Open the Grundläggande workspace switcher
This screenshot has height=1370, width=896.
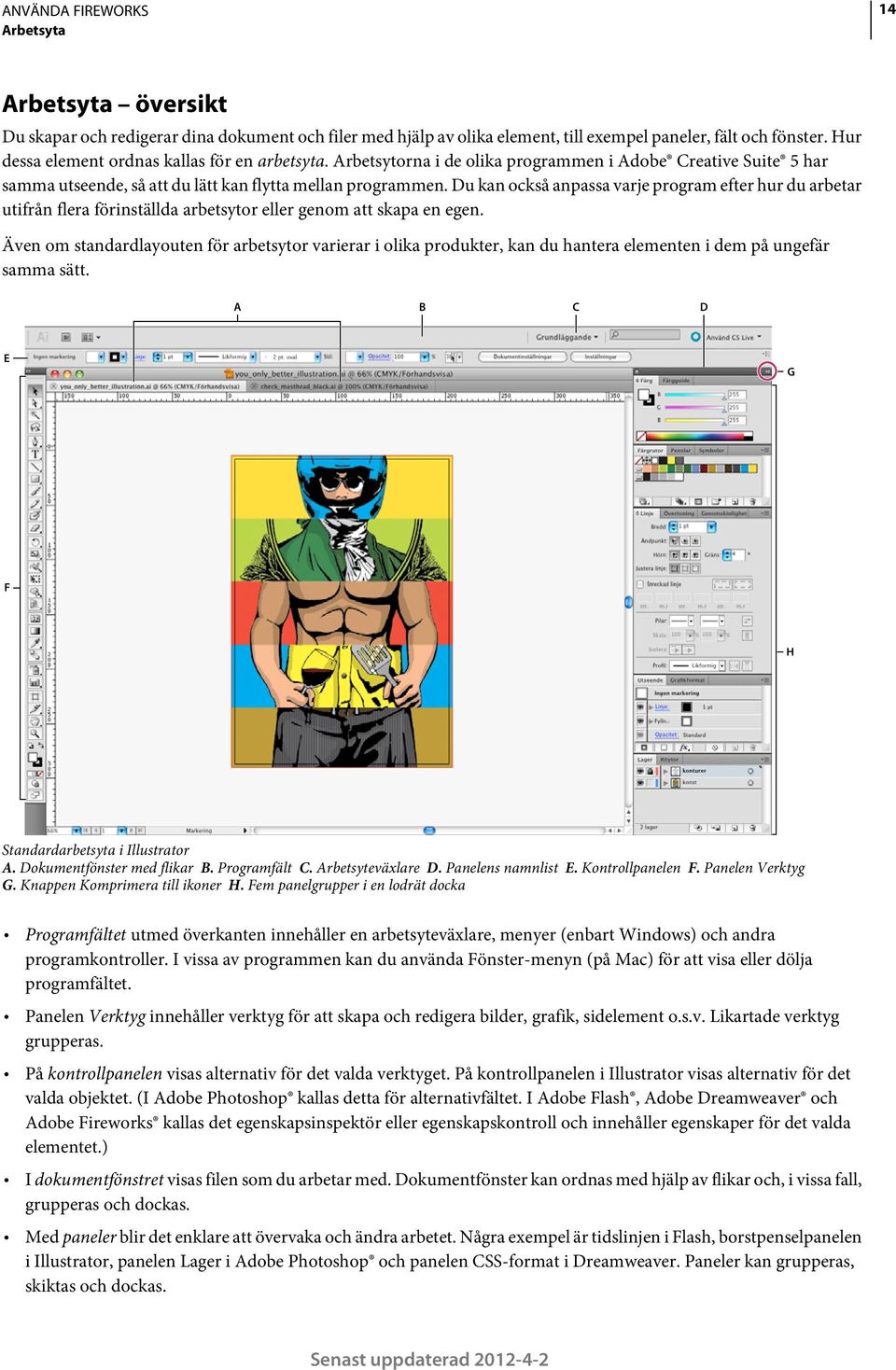click(x=567, y=337)
